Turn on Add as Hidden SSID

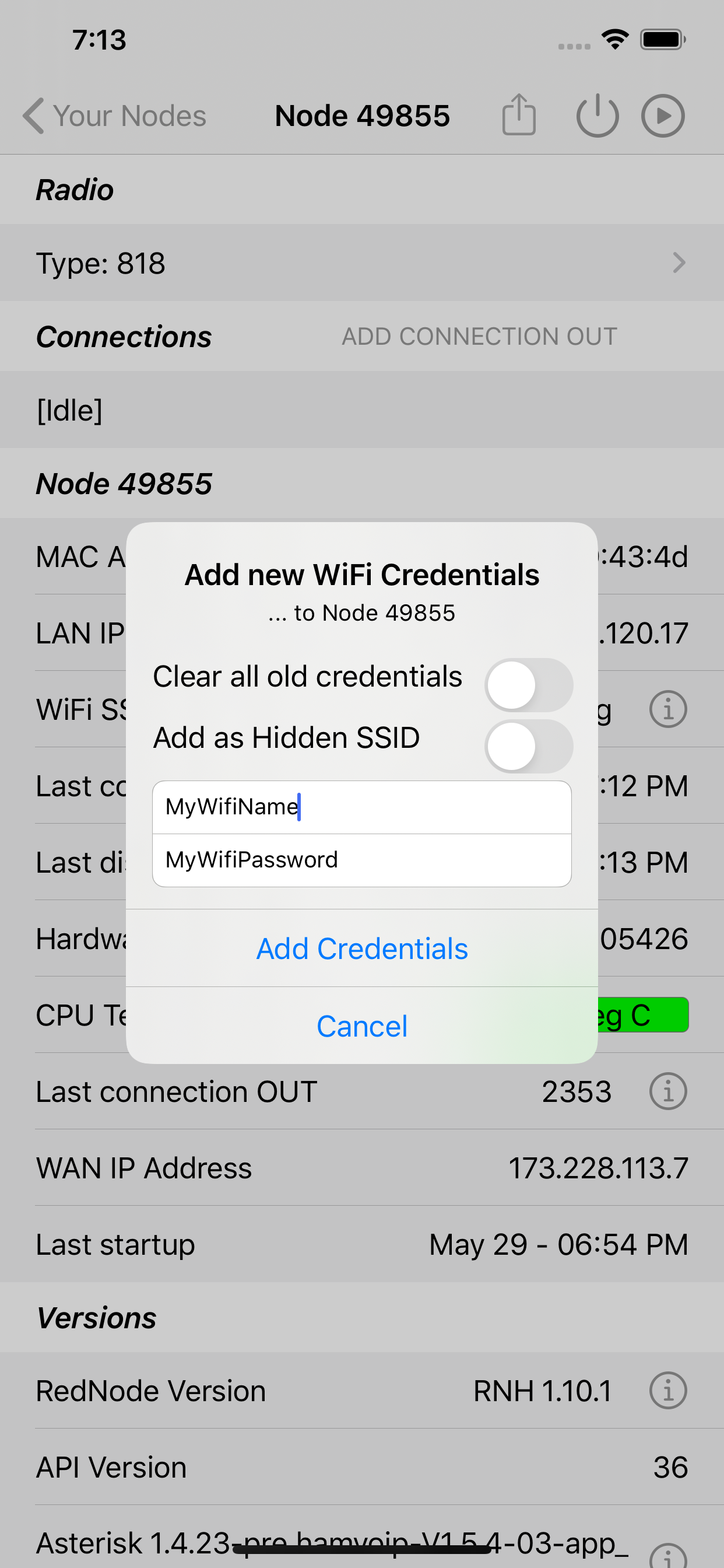[528, 745]
